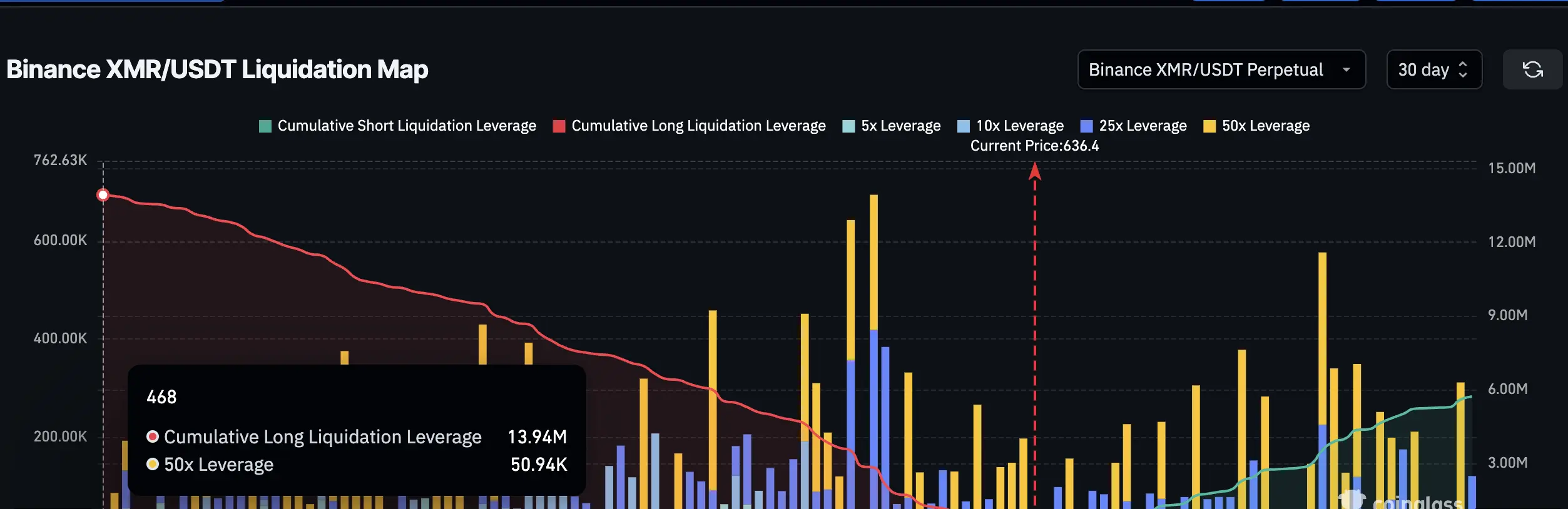The image size is (1568, 509).
Task: Click the blue 25x Leverage swatch
Action: 1087,126
